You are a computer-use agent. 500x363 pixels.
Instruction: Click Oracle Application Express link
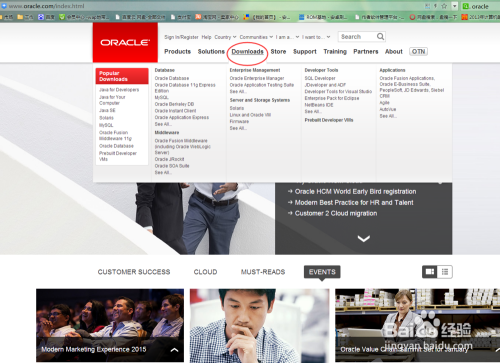(182, 118)
